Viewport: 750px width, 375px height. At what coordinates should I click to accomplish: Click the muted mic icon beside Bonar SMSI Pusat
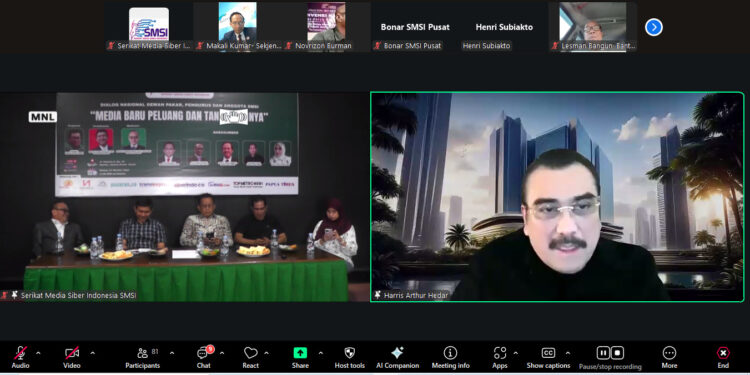pyautogui.click(x=377, y=46)
